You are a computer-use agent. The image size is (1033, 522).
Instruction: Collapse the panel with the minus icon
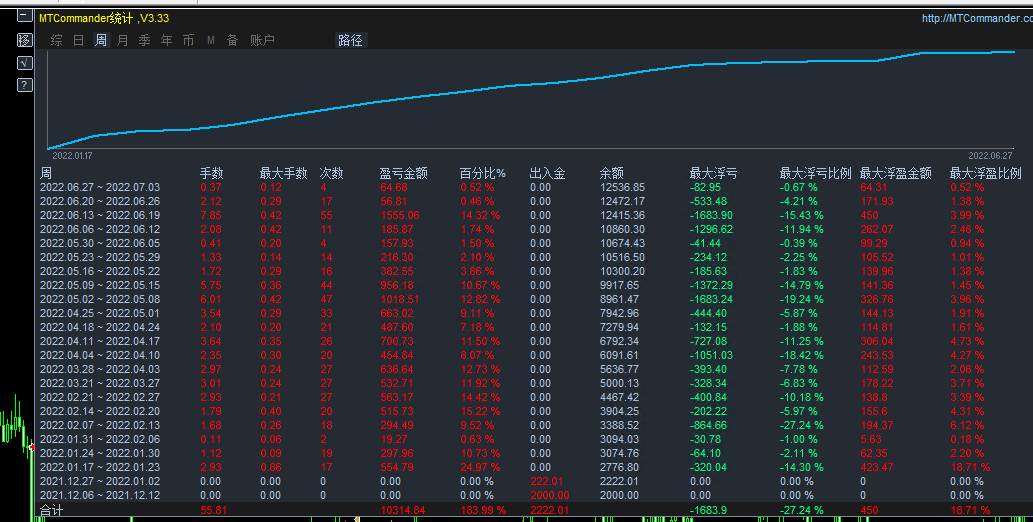[24, 14]
